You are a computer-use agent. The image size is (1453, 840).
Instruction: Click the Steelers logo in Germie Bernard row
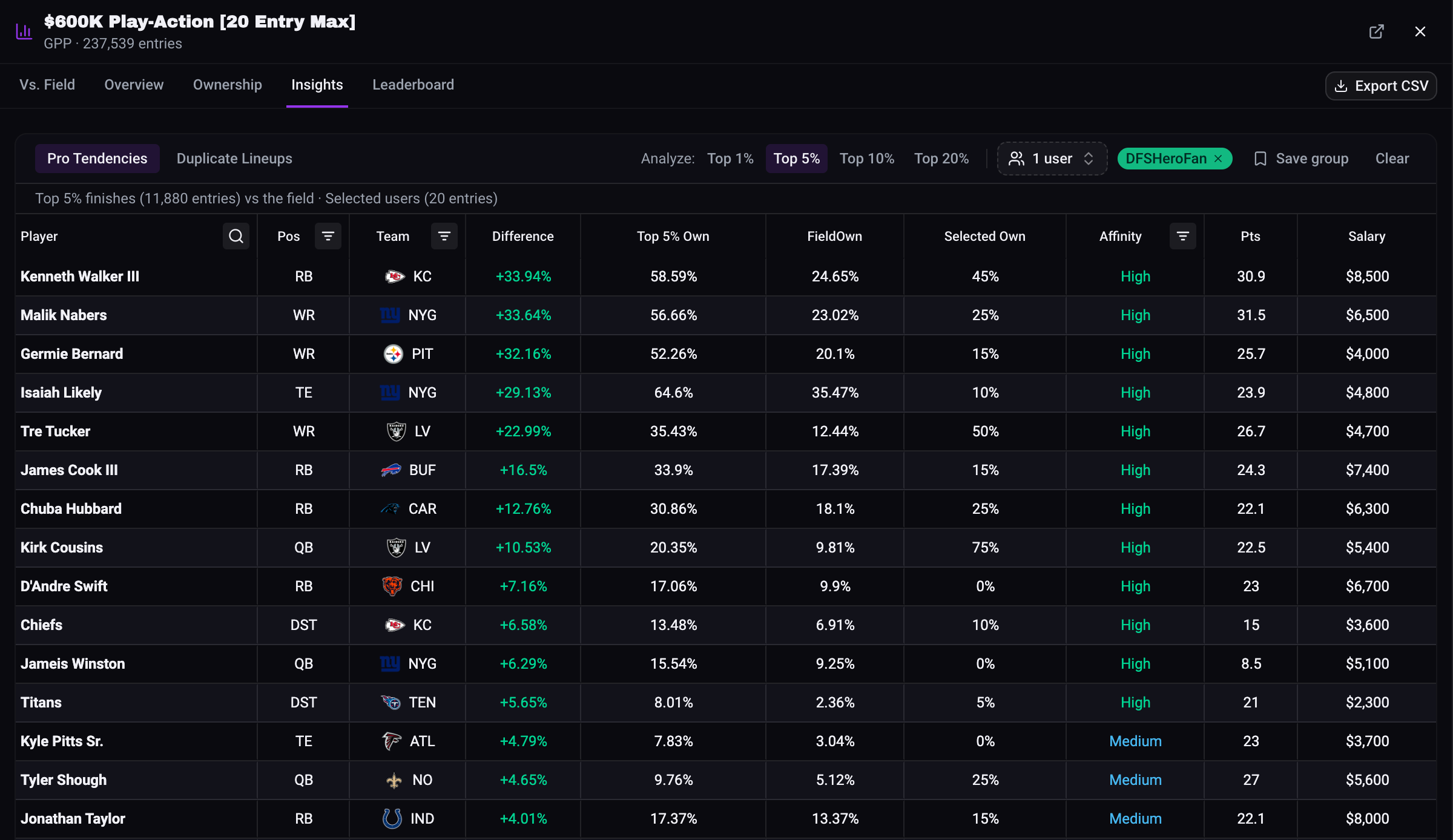coord(394,354)
